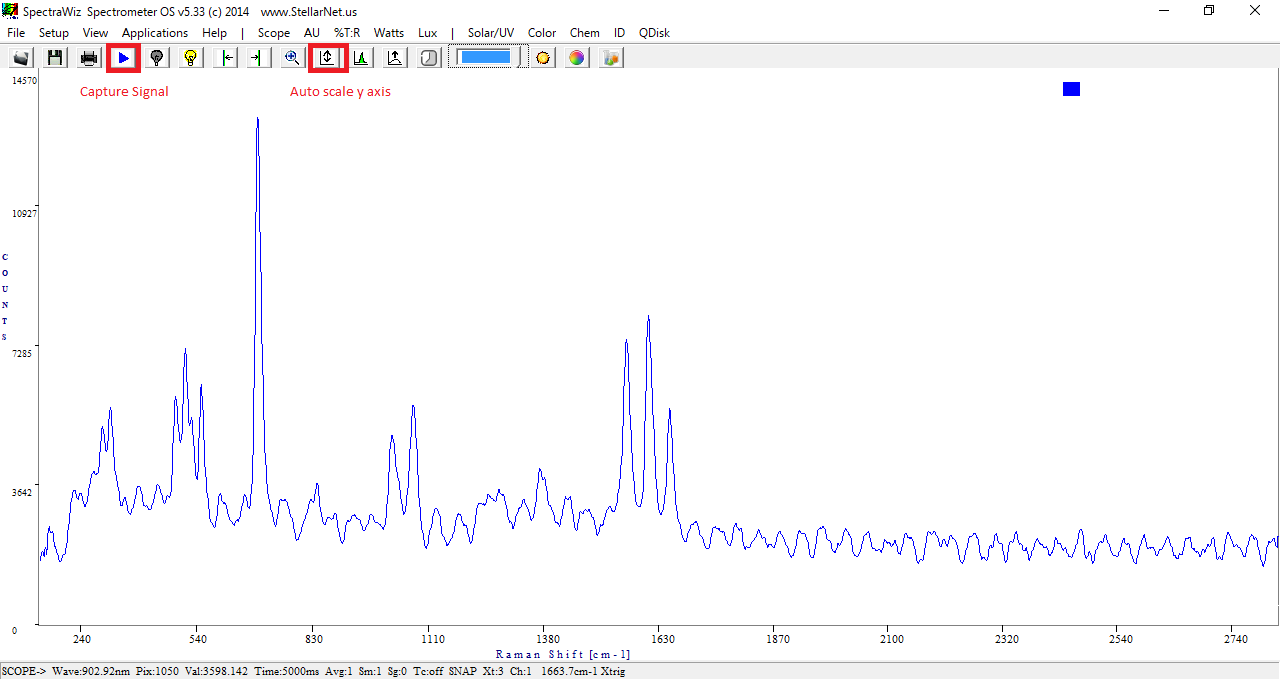This screenshot has width=1280, height=680.
Task: Close the SpectraWiz window
Action: [1255, 10]
